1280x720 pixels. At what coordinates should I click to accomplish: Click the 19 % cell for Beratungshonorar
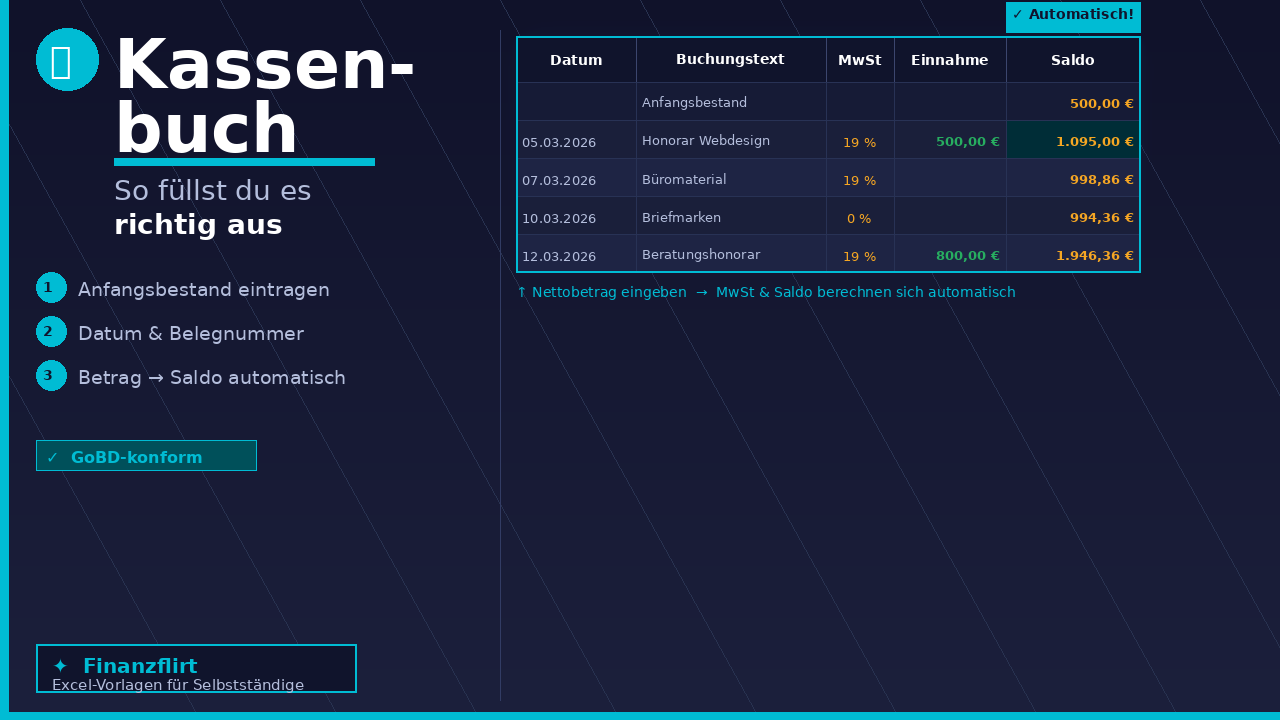point(860,255)
